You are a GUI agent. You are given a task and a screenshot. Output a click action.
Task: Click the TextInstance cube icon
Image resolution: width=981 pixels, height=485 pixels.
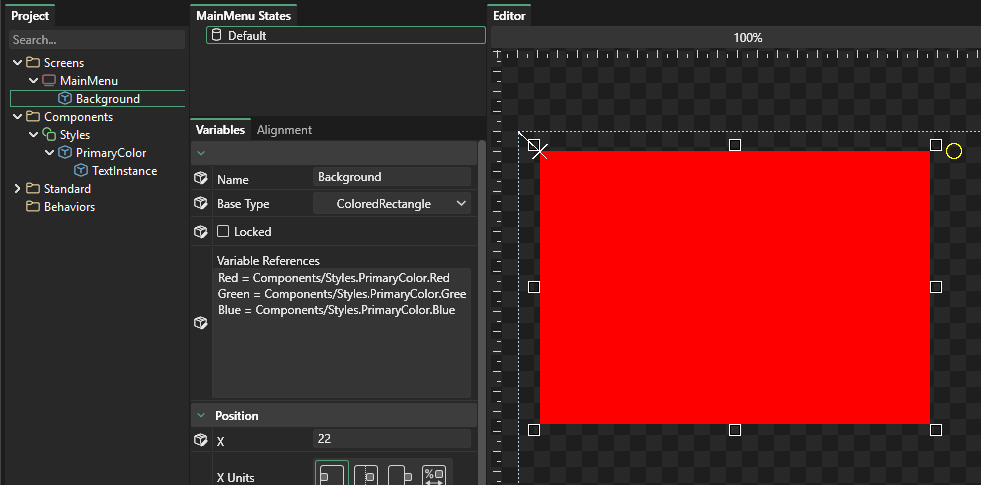point(81,171)
